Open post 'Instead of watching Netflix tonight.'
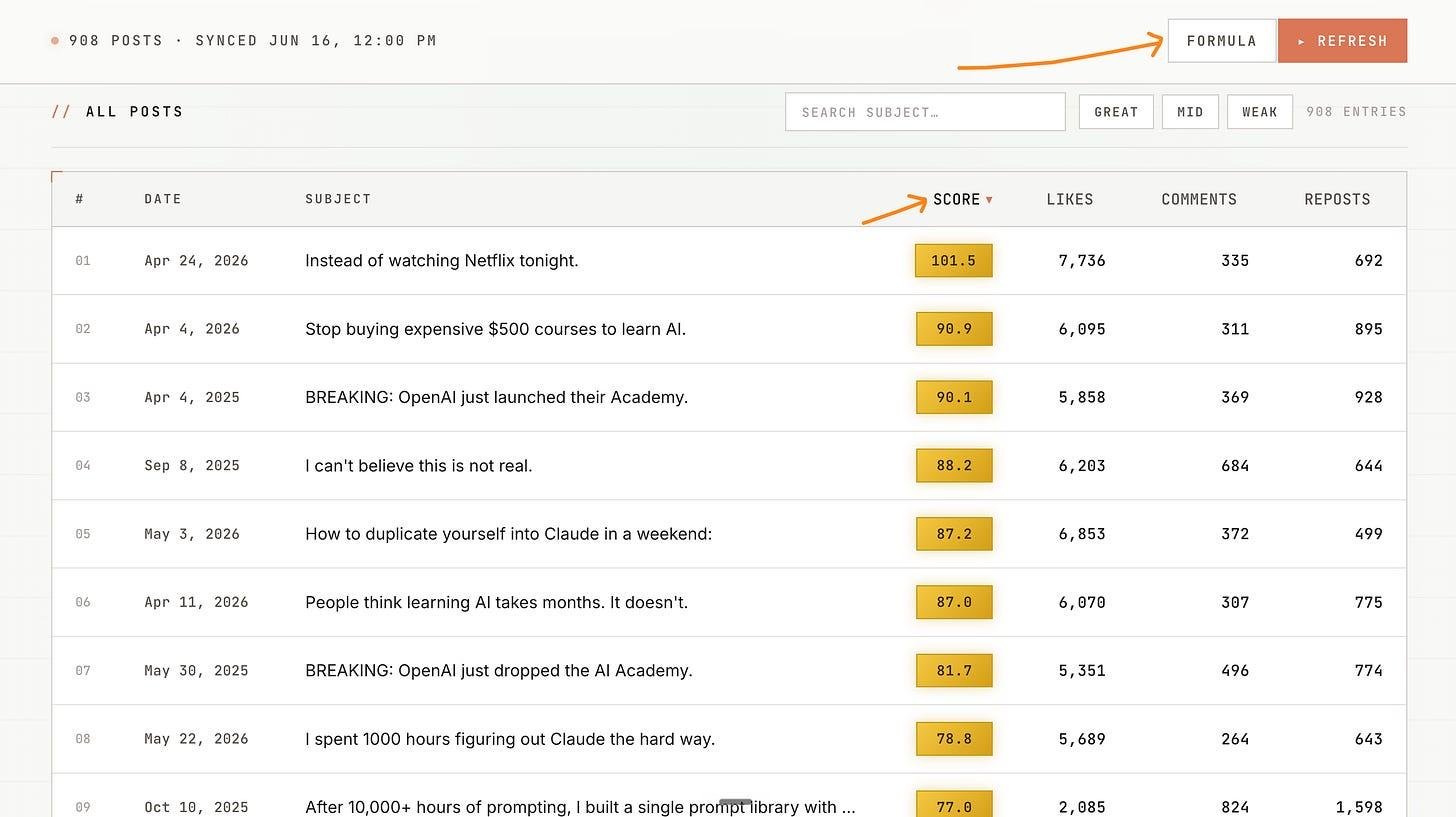Screen dimensions: 1456x817 (442, 261)
